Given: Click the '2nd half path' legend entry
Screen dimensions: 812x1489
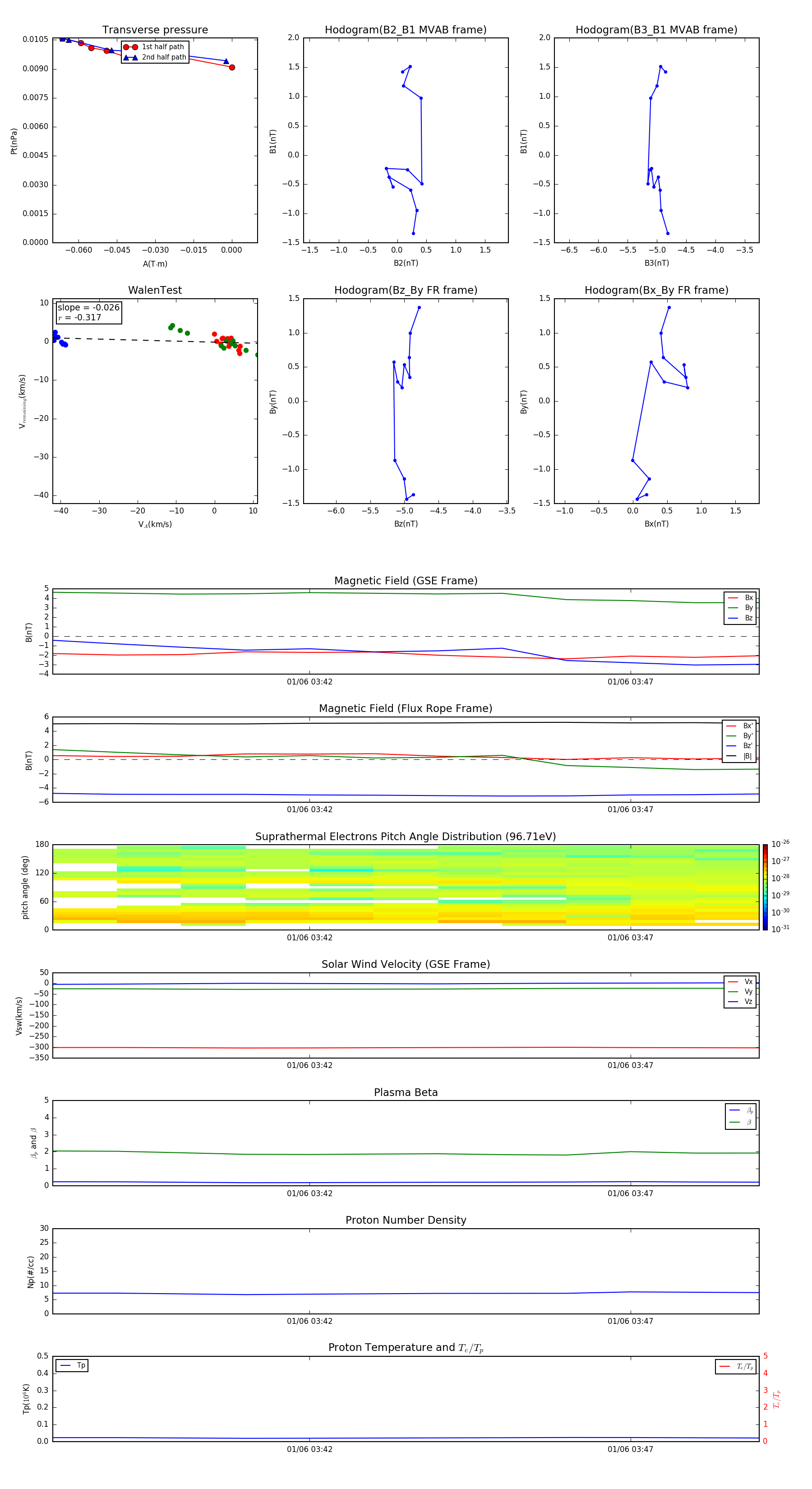Looking at the screenshot, I should coord(155,57).
